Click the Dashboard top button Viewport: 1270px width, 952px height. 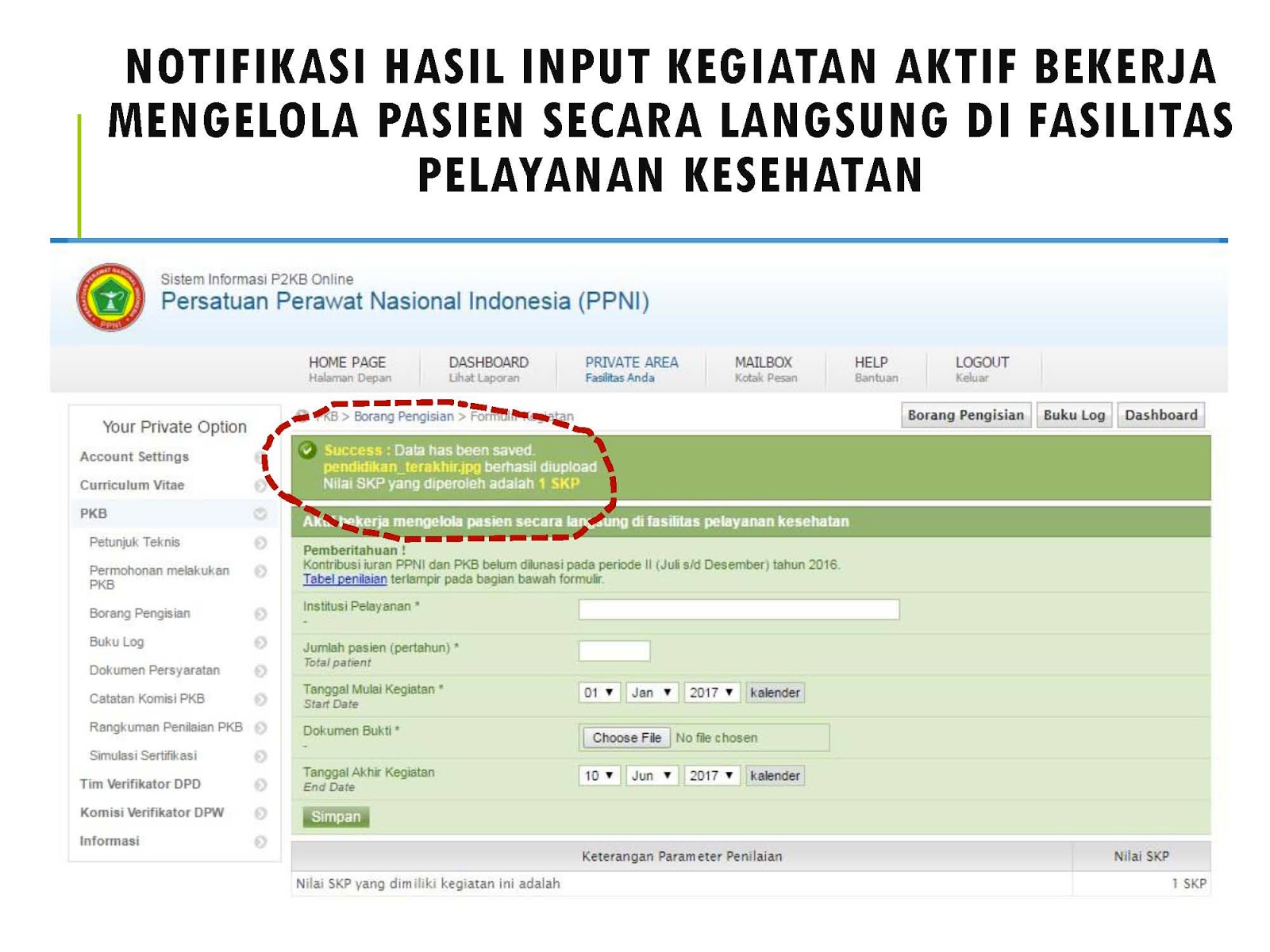(x=1161, y=415)
